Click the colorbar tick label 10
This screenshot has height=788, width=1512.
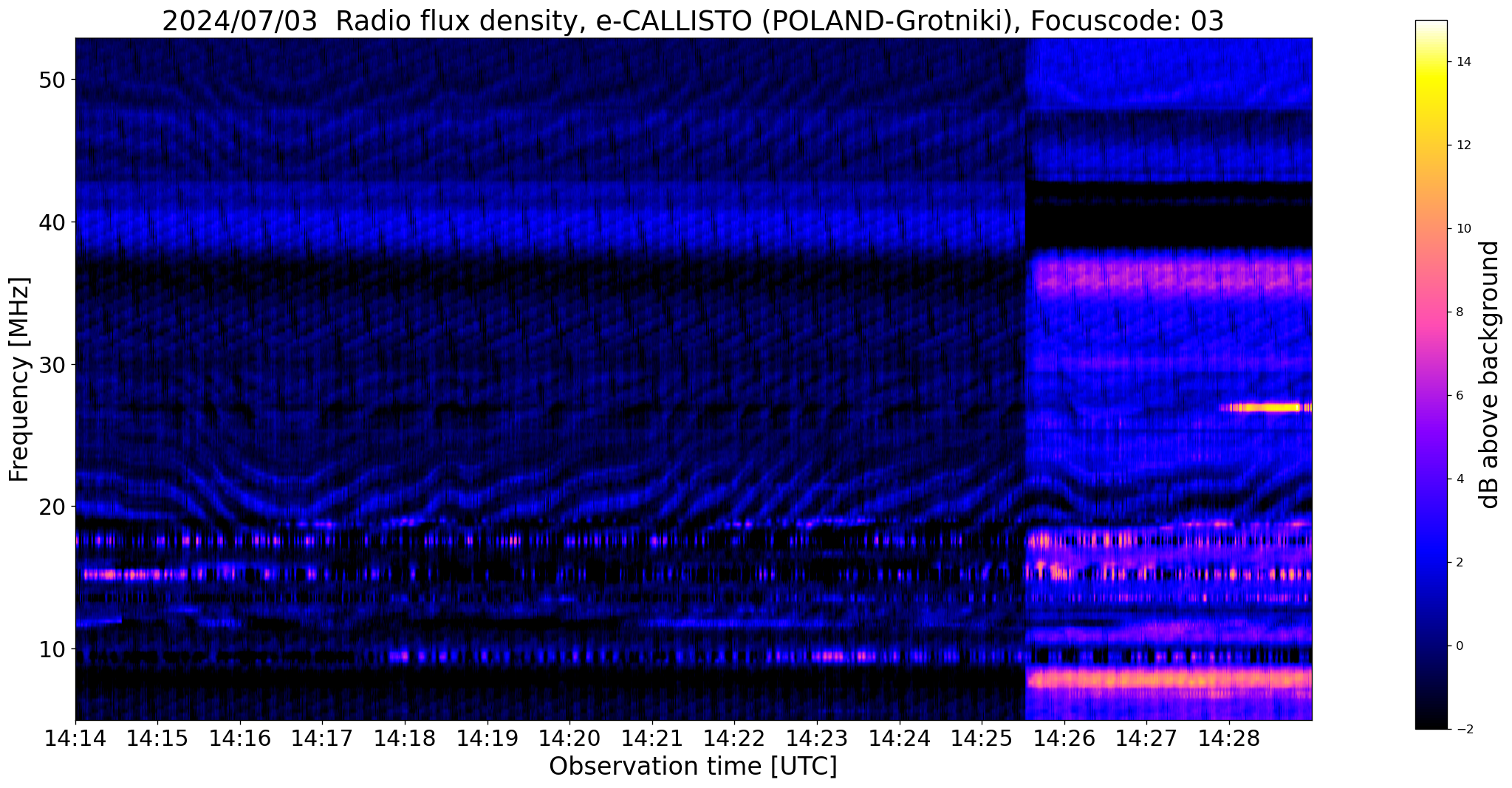1463,229
